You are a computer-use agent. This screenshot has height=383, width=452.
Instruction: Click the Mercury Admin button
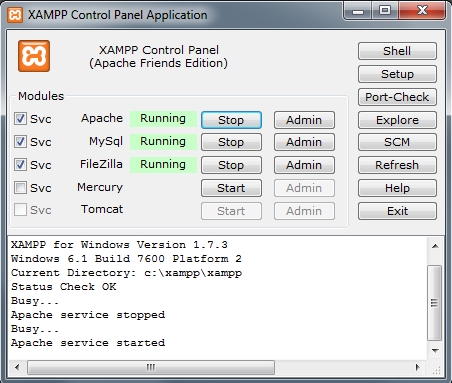(304, 188)
